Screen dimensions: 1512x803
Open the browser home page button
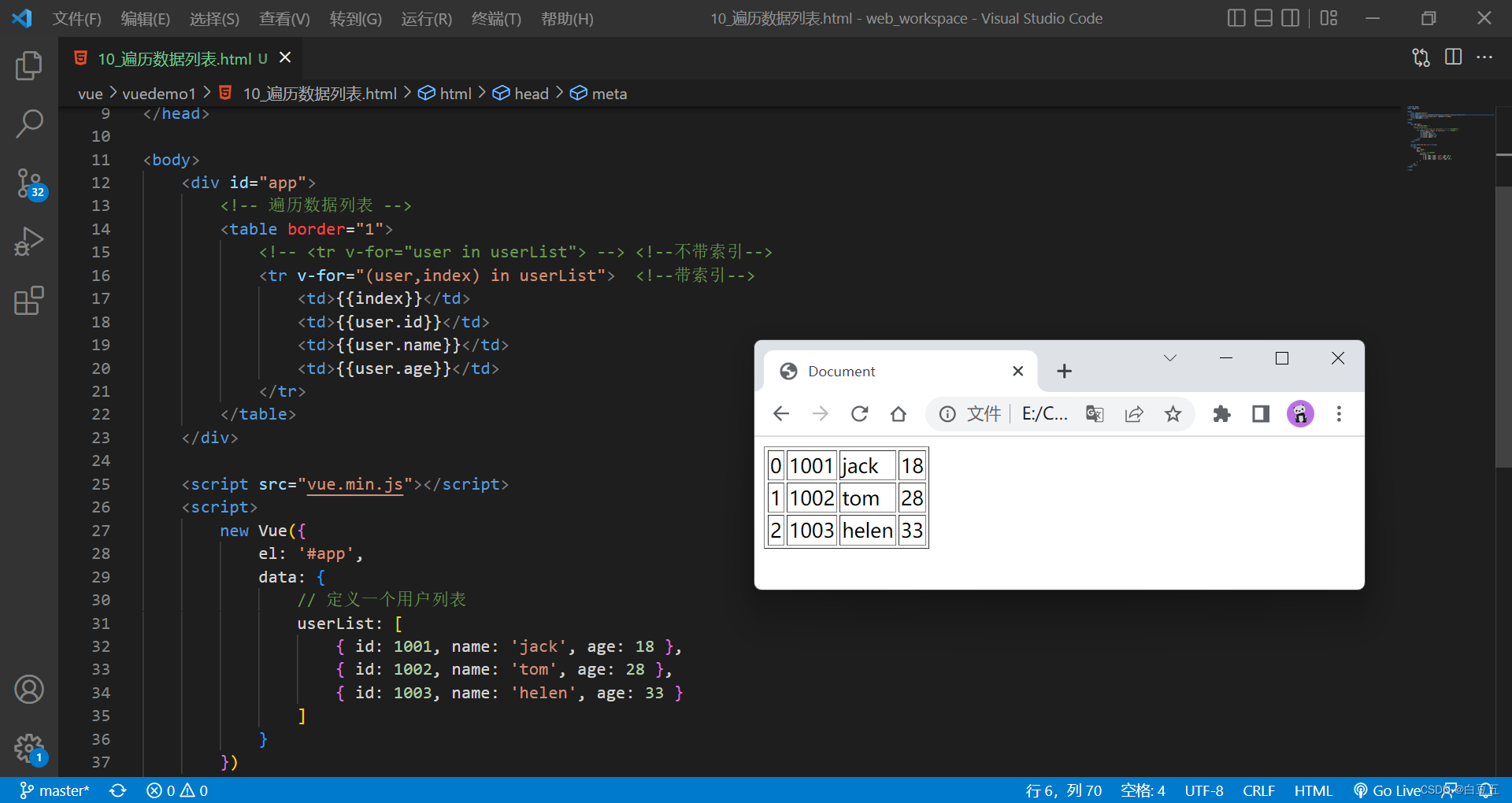899,414
